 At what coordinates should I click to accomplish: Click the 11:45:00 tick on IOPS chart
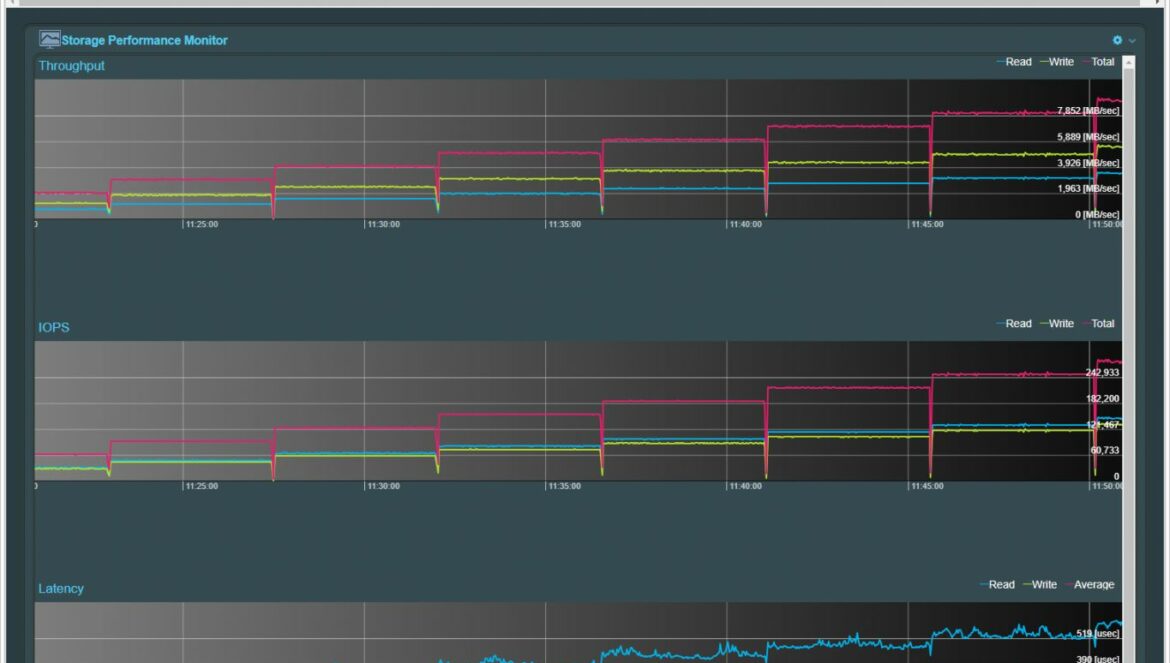point(927,486)
